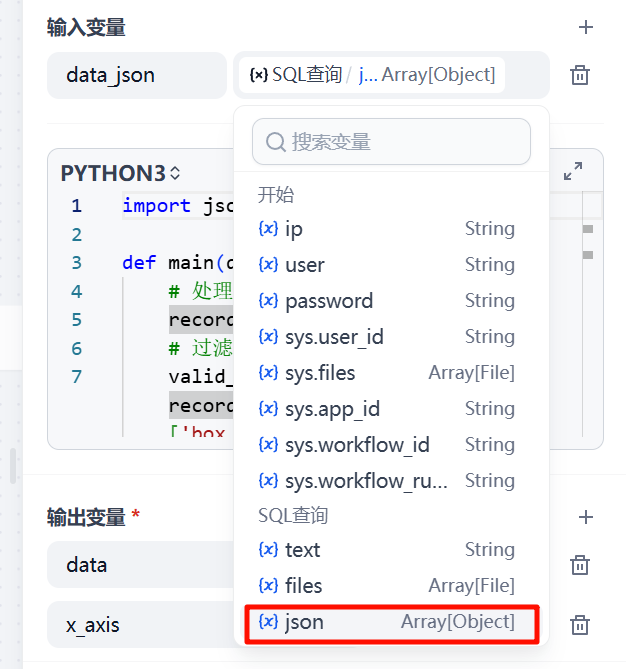This screenshot has height=669, width=626.
Task: Click the 输入变量 section title
Action: pos(86,28)
